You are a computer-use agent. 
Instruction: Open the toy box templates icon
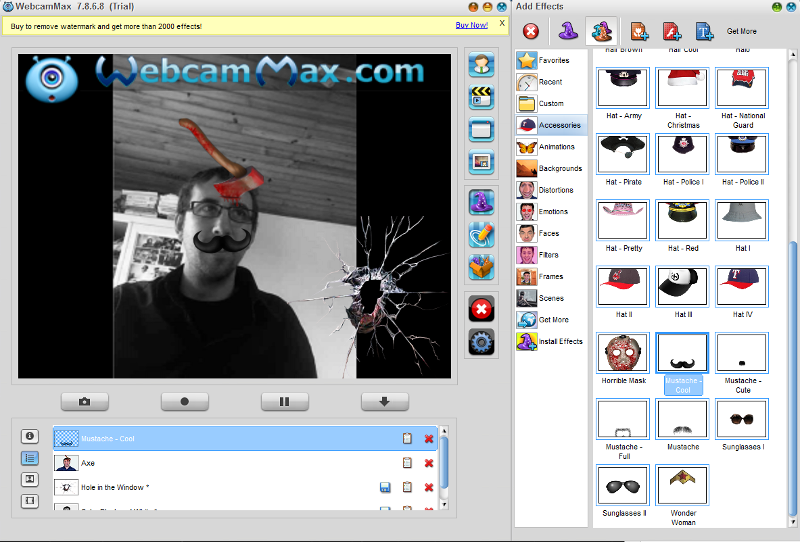[481, 267]
